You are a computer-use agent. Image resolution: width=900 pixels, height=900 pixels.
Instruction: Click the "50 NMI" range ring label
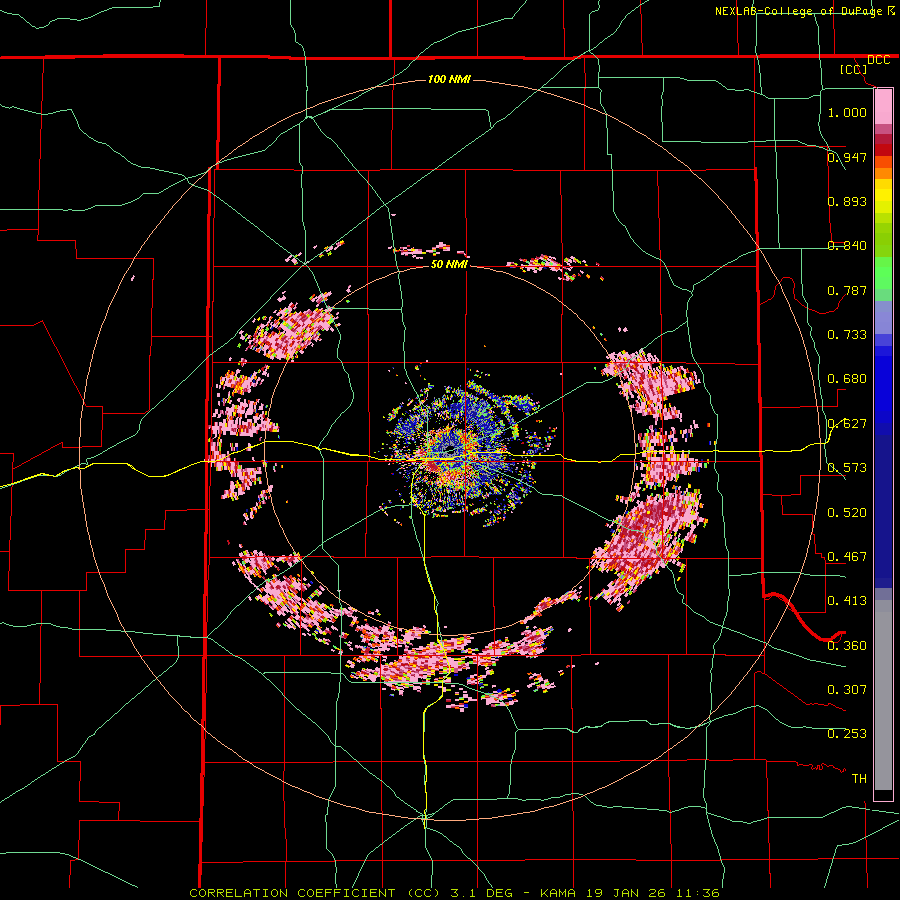click(449, 264)
